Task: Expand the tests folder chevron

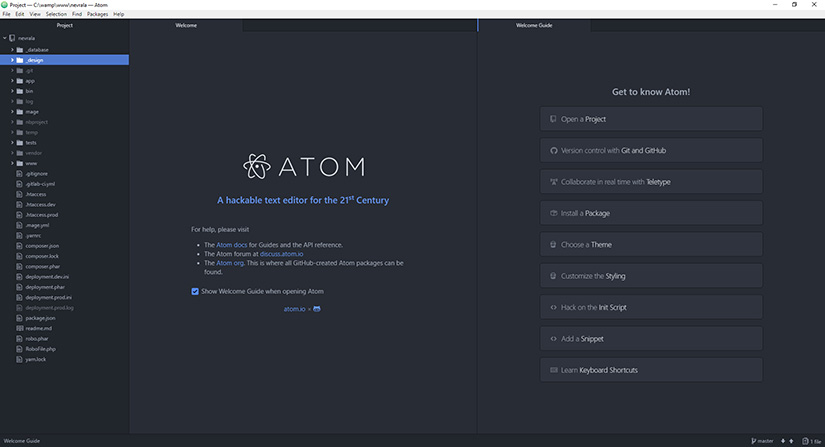Action: point(12,143)
